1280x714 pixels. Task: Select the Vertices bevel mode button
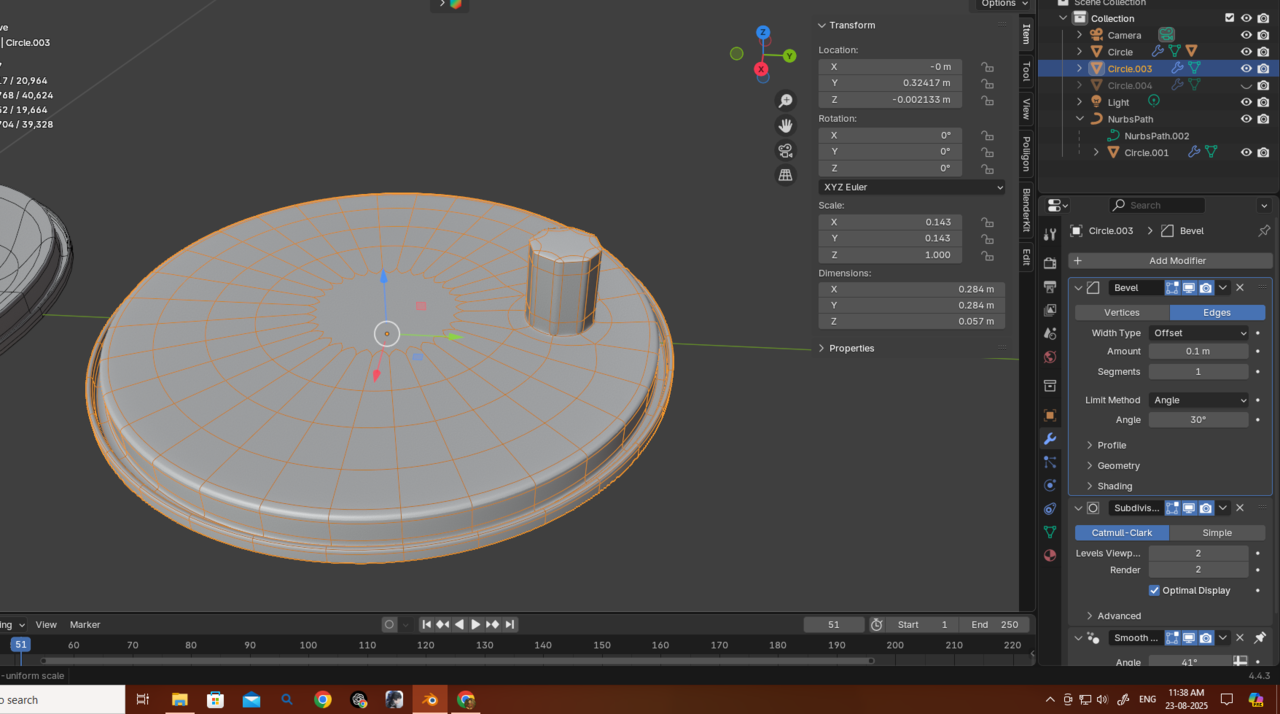[x=1121, y=313]
